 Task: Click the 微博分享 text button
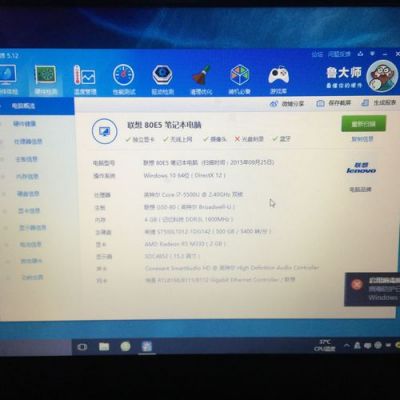point(293,104)
